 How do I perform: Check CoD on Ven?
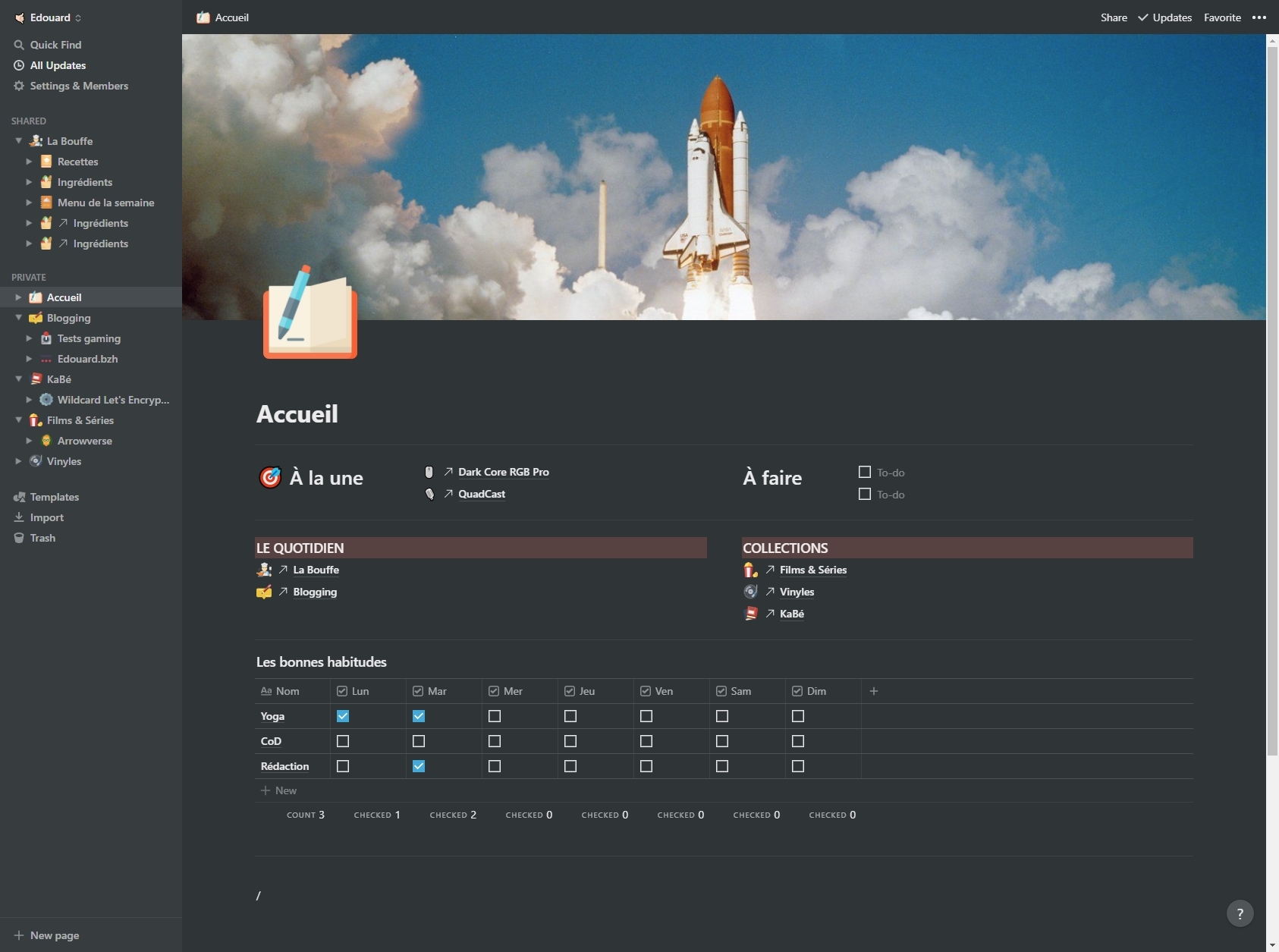point(646,741)
